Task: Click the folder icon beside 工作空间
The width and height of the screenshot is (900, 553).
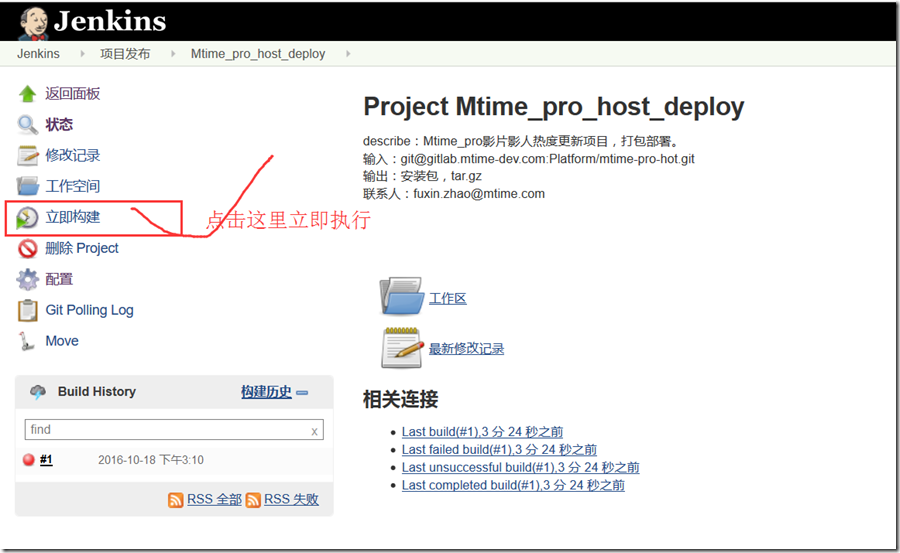Action: 27,186
